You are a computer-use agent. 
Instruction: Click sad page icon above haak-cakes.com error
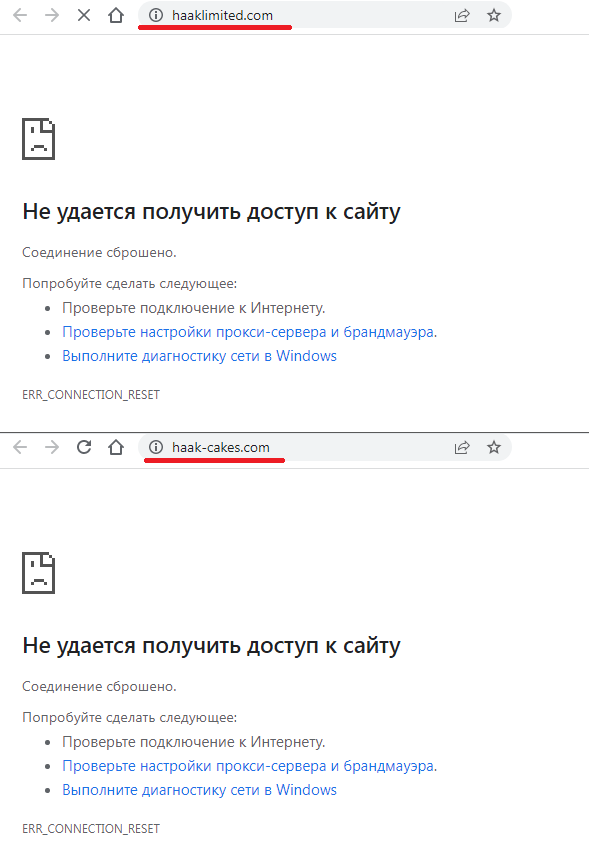coord(38,573)
